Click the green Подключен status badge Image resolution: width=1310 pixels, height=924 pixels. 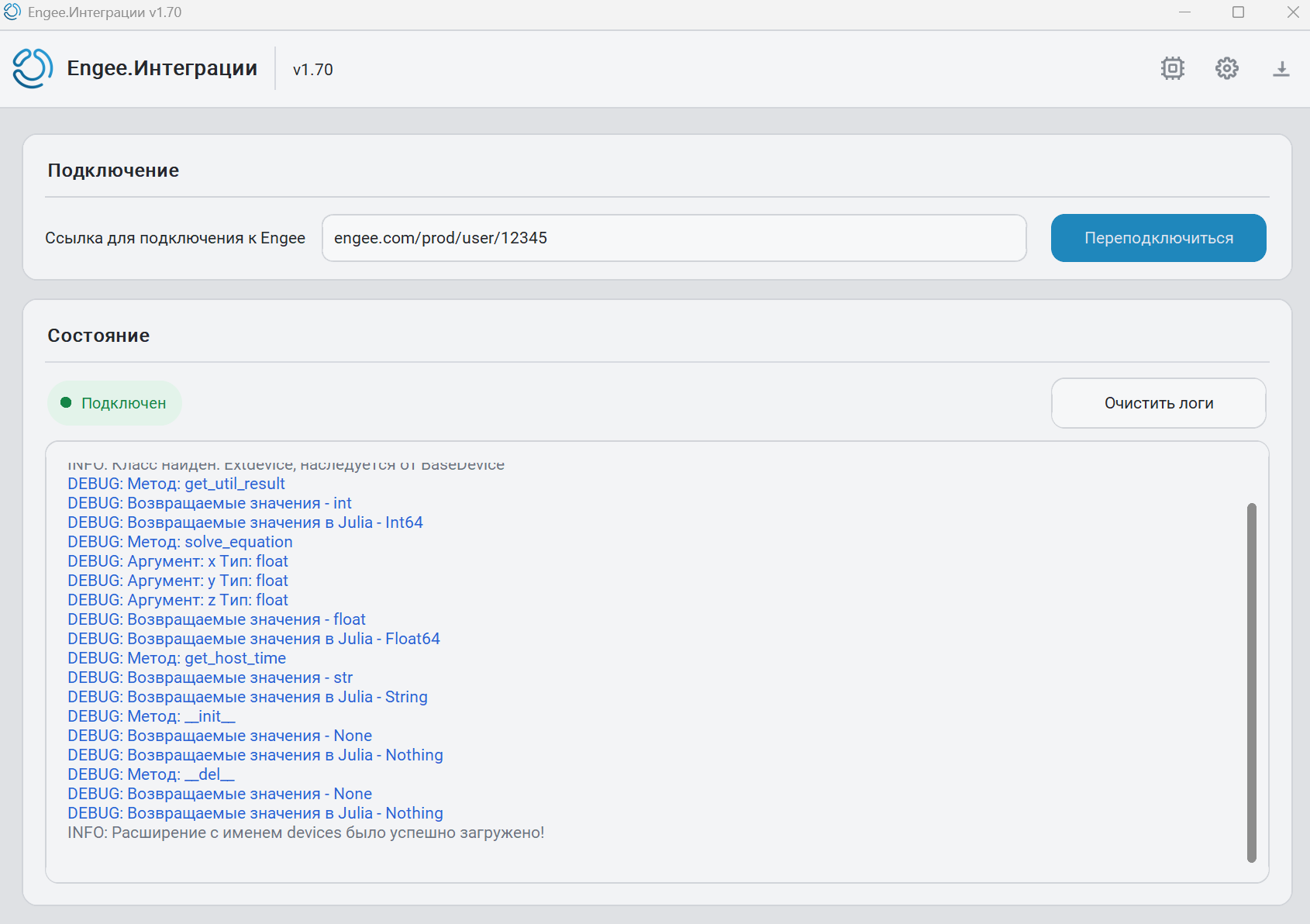(115, 403)
